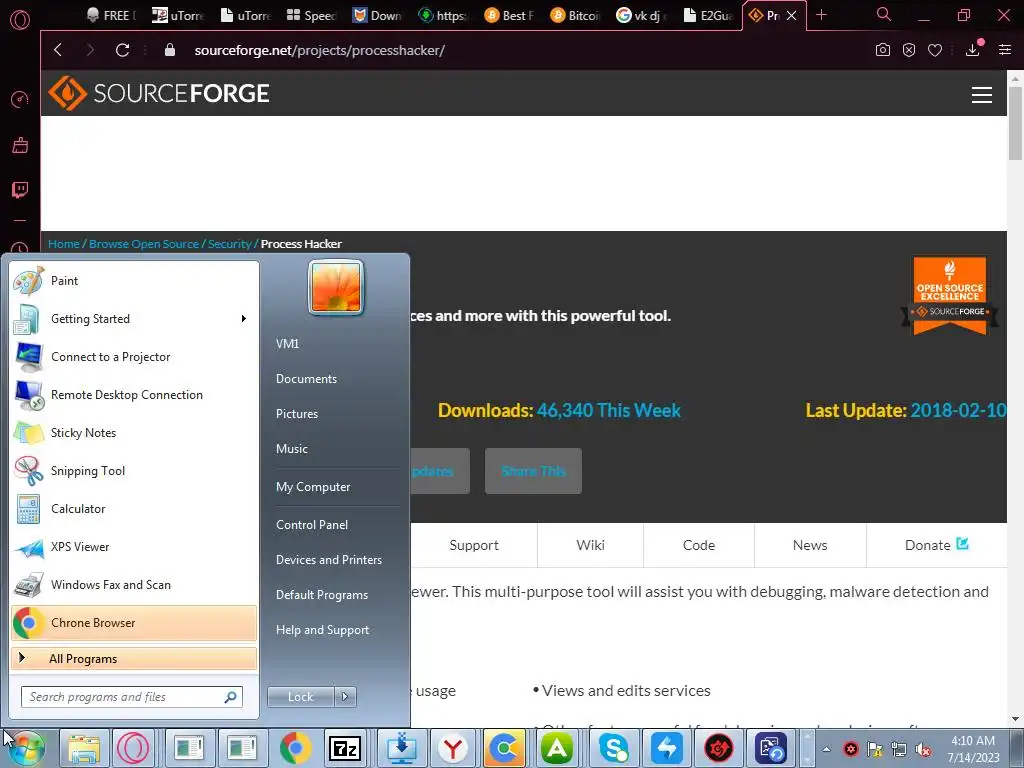This screenshot has width=1024, height=768.
Task: Open Connect to a Projector
Action: (x=134, y=357)
